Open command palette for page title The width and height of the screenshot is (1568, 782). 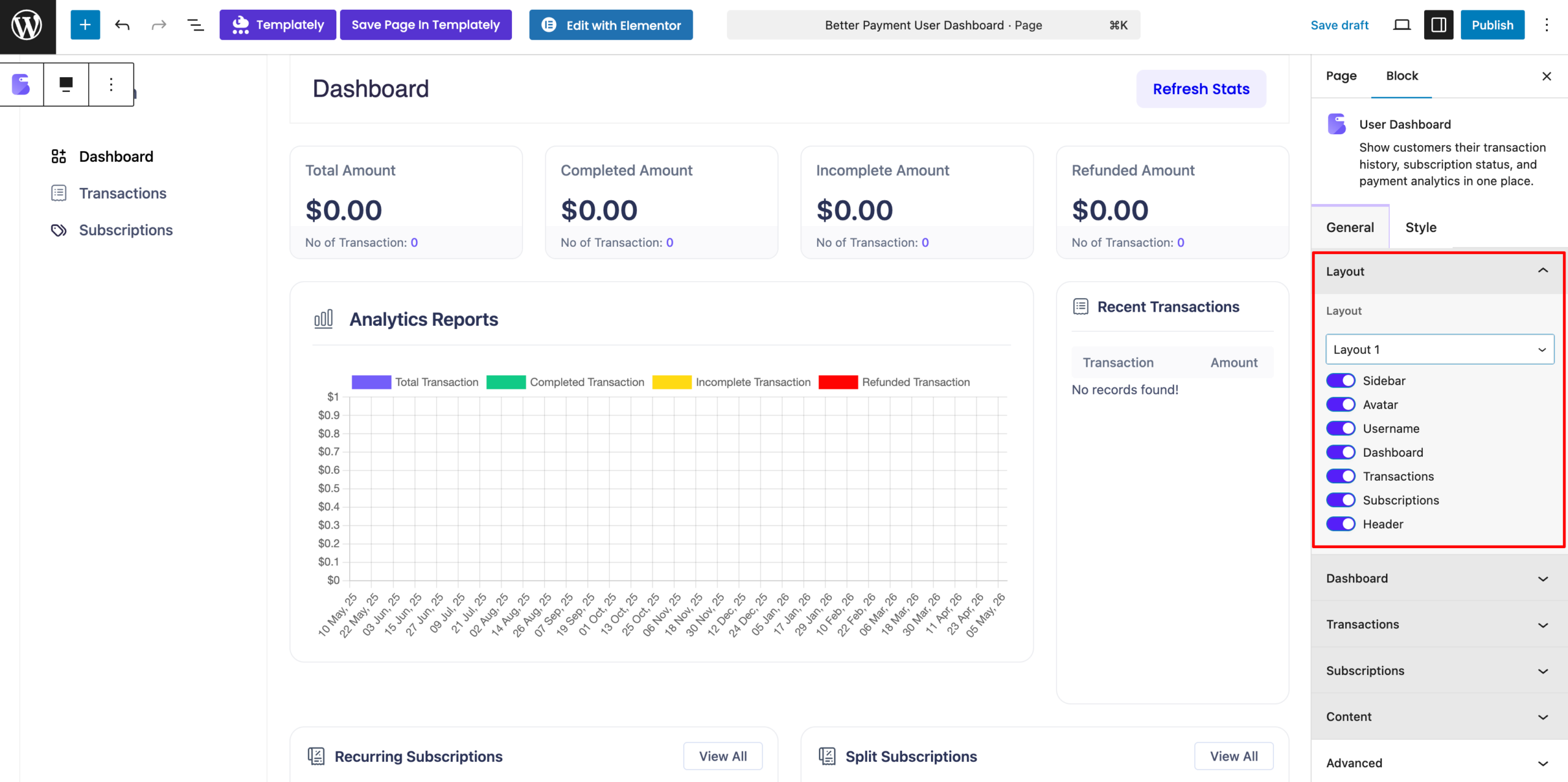(x=933, y=25)
